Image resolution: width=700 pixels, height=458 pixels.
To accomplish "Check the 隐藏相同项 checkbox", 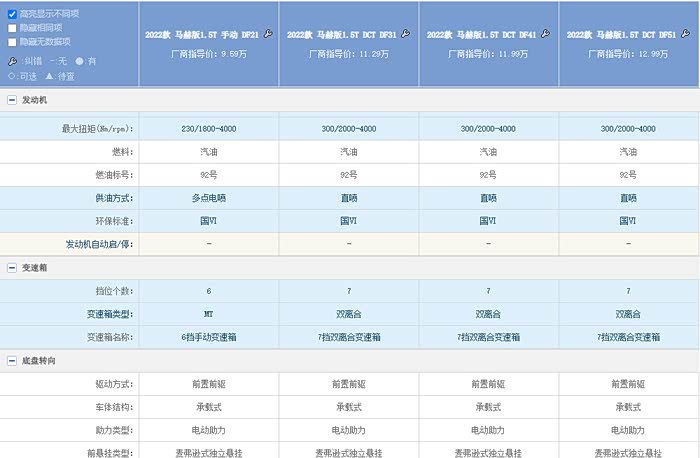I will coord(12,28).
